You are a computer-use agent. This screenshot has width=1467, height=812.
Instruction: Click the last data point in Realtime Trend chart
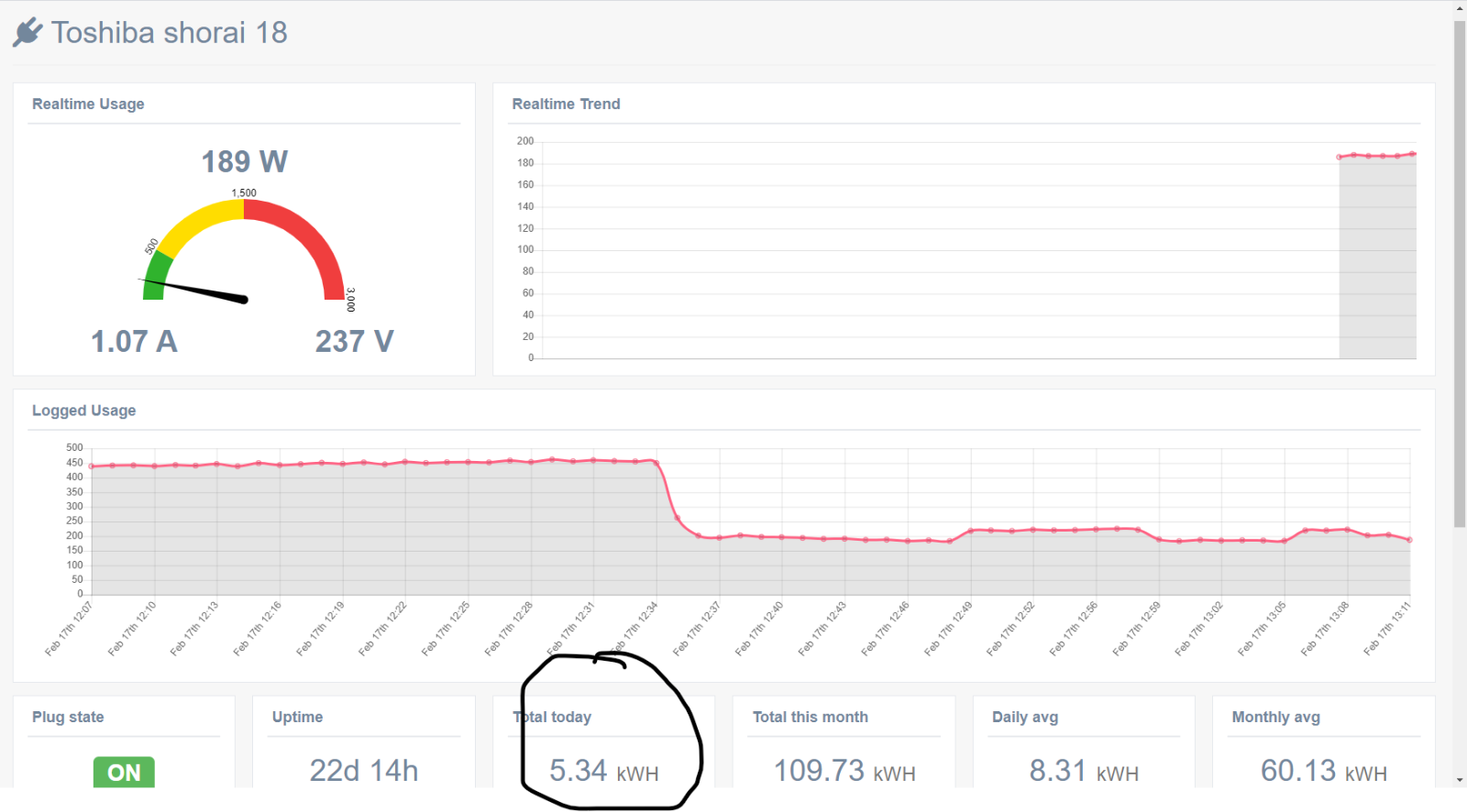(1413, 154)
